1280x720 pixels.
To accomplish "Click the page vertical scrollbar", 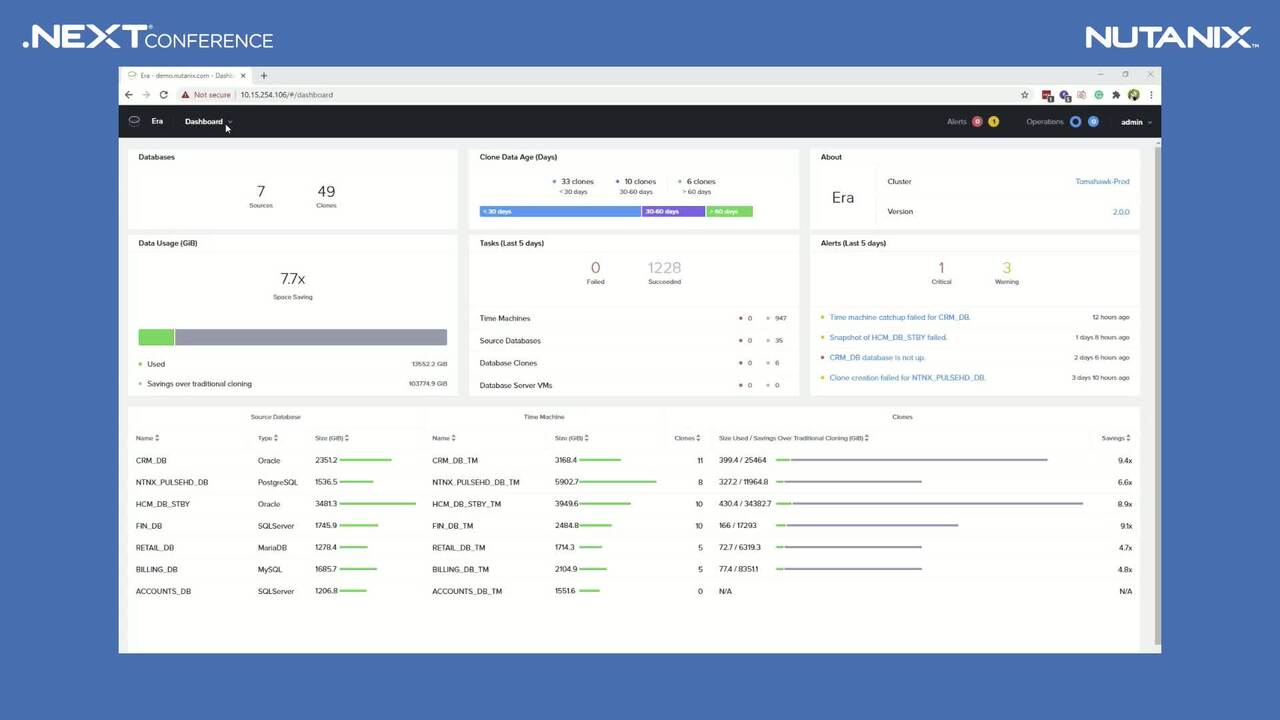I will 1157,395.
